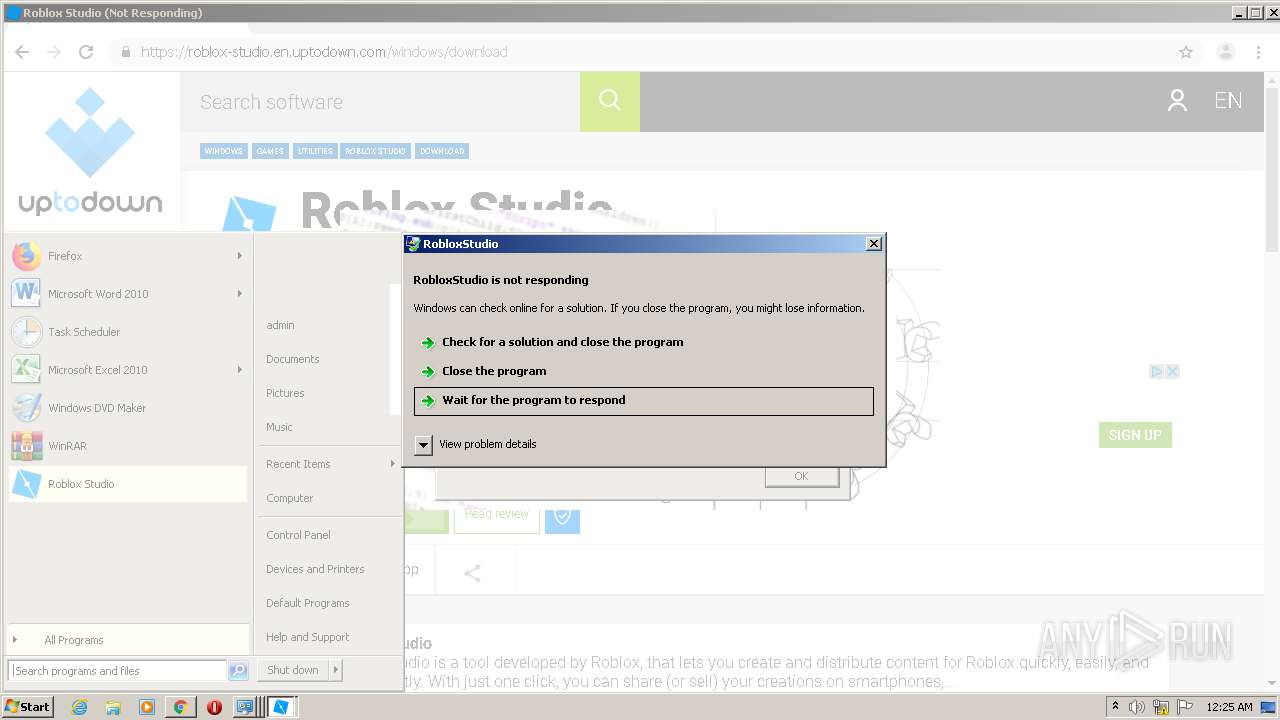The image size is (1280, 720).
Task: Open Computer from Start menu
Action: point(290,498)
